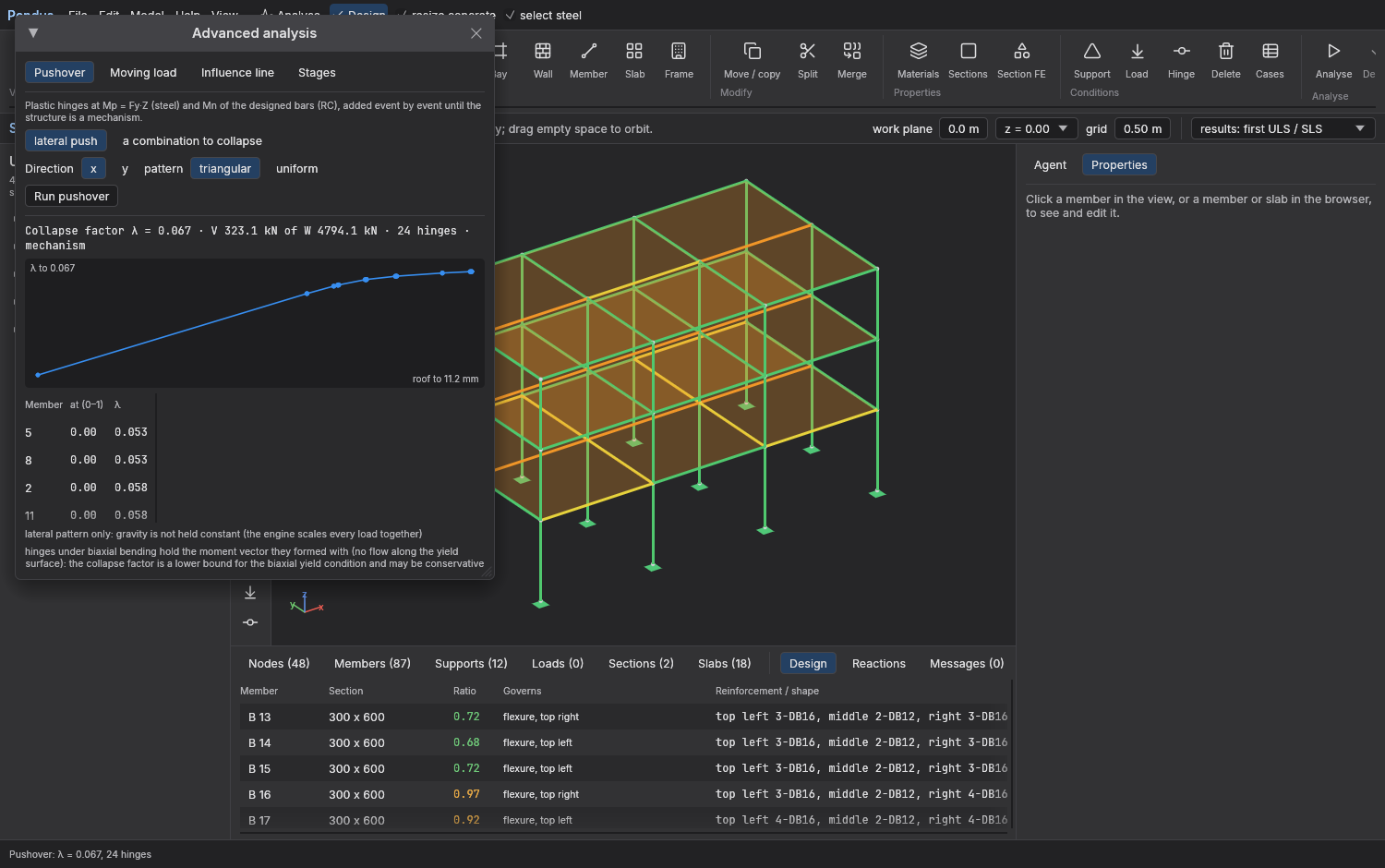The width and height of the screenshot is (1385, 868).
Task: Click the grid spacing input field
Action: 1142,129
